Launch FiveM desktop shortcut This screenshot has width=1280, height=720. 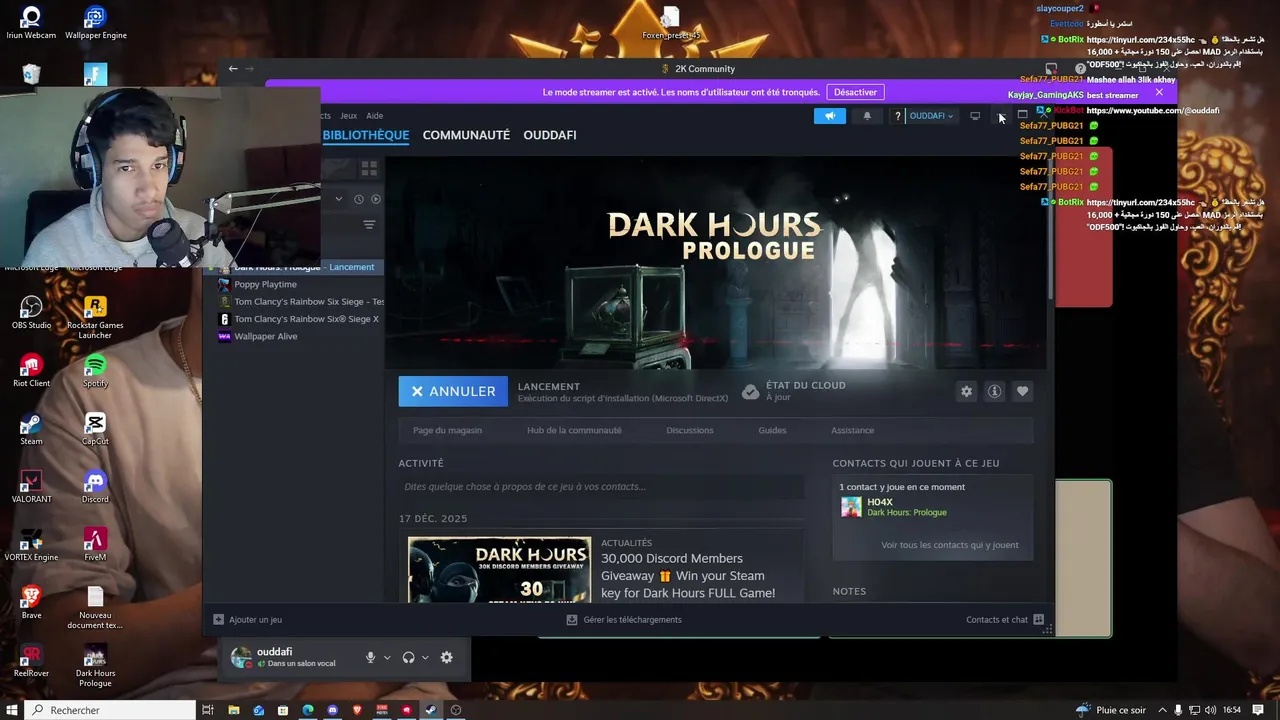pyautogui.click(x=95, y=545)
